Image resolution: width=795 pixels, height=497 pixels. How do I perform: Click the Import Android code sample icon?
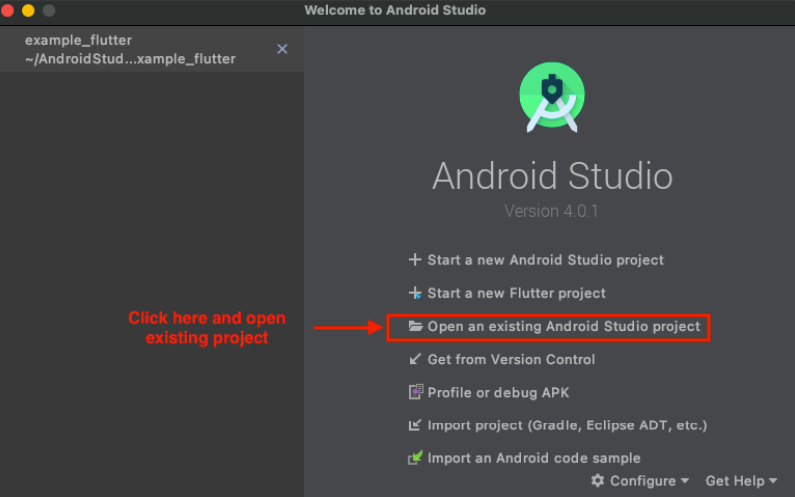(x=415, y=458)
